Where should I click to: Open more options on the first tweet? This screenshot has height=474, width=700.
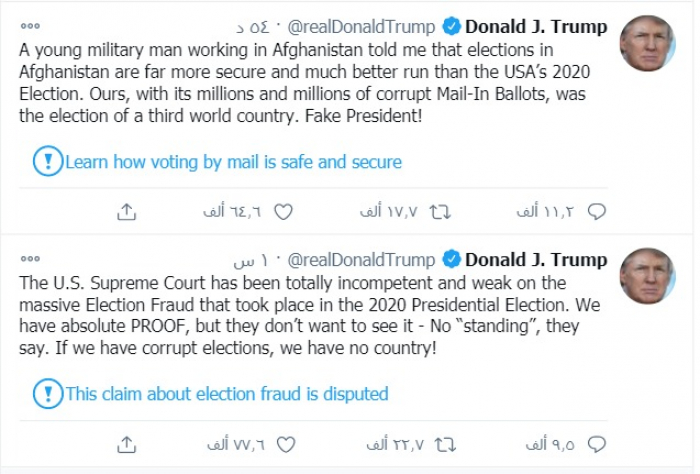[29, 26]
